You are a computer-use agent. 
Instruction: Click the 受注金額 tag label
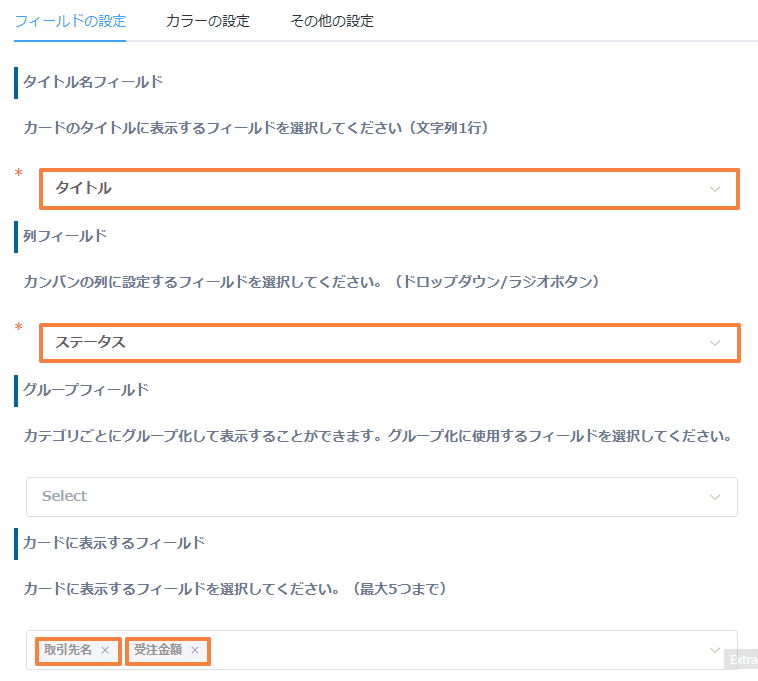tap(158, 650)
